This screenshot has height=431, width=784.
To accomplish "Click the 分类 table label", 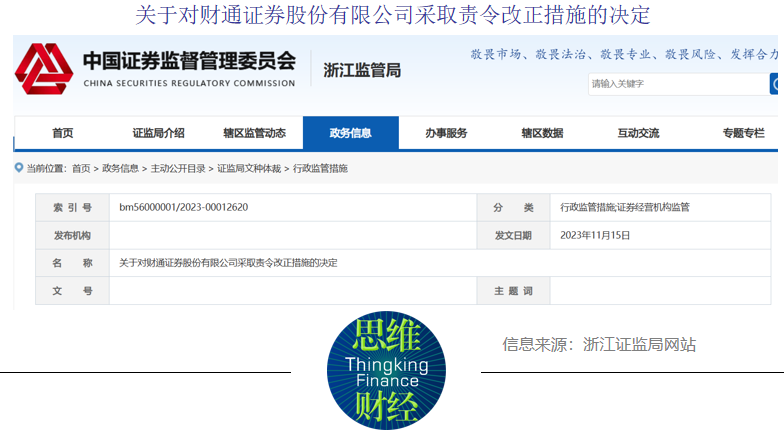I will [x=514, y=208].
